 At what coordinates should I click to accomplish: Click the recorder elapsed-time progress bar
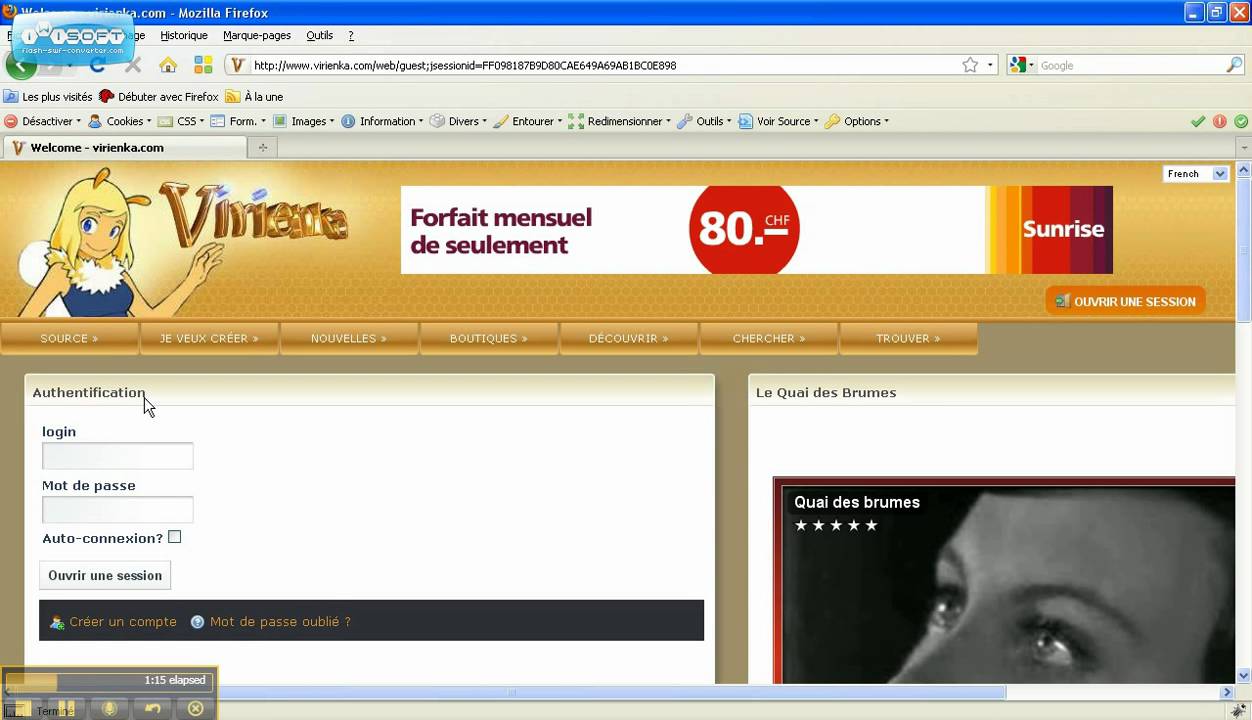point(109,681)
